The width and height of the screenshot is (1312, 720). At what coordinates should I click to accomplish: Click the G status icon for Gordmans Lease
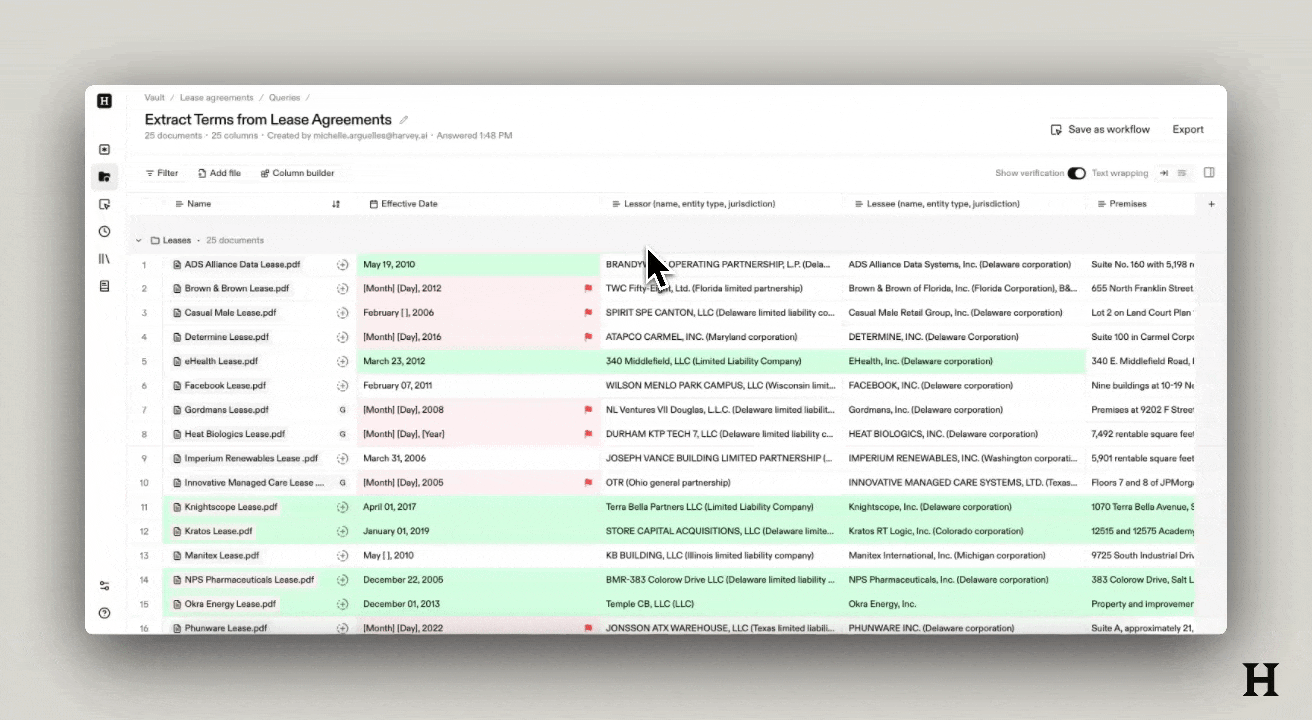[342, 410]
